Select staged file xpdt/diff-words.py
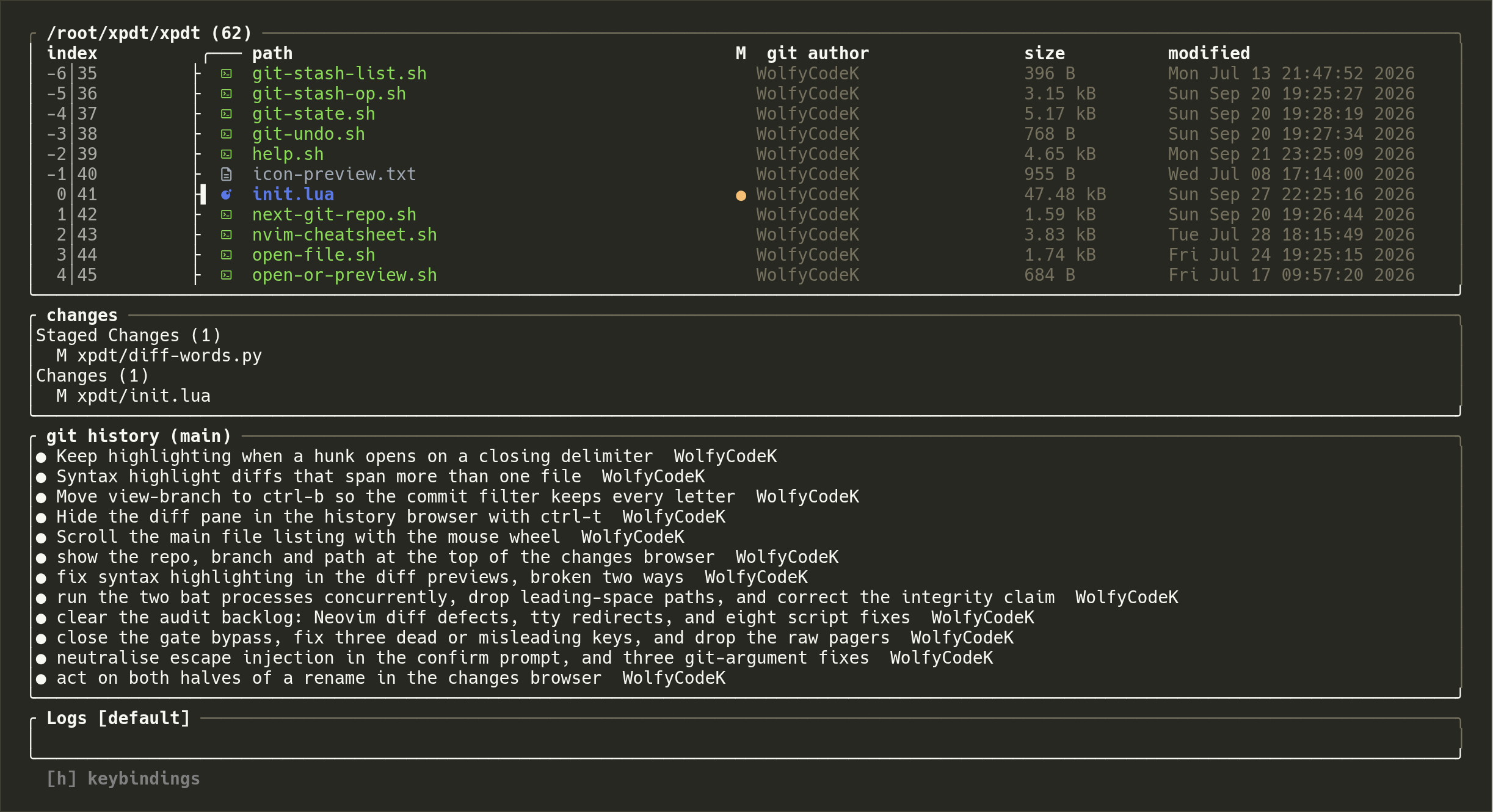The image size is (1493, 812). tap(159, 356)
